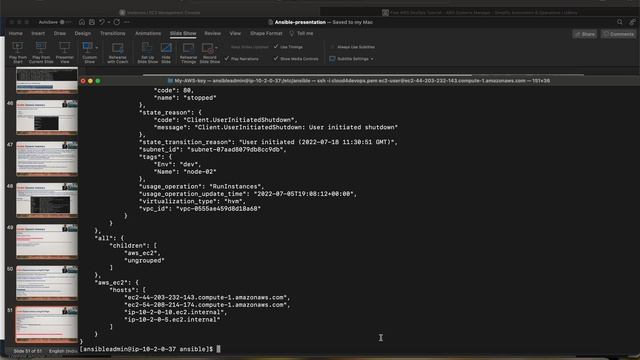Click the "usage_operation": "RunInstances" line
Viewport: 640px width, 360px height.
point(202,187)
